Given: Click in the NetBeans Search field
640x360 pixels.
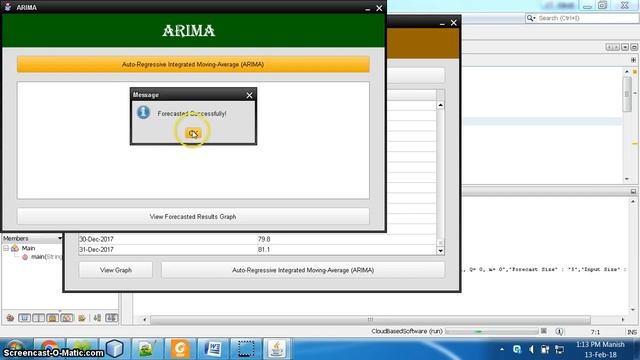Looking at the screenshot, I should point(587,18).
